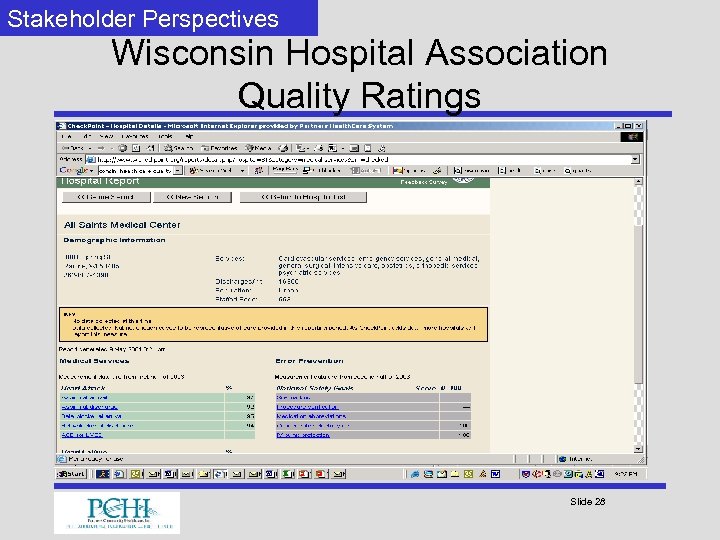Expand Google toolbar search history dropdown
720x540 pixels.
[x=178, y=170]
